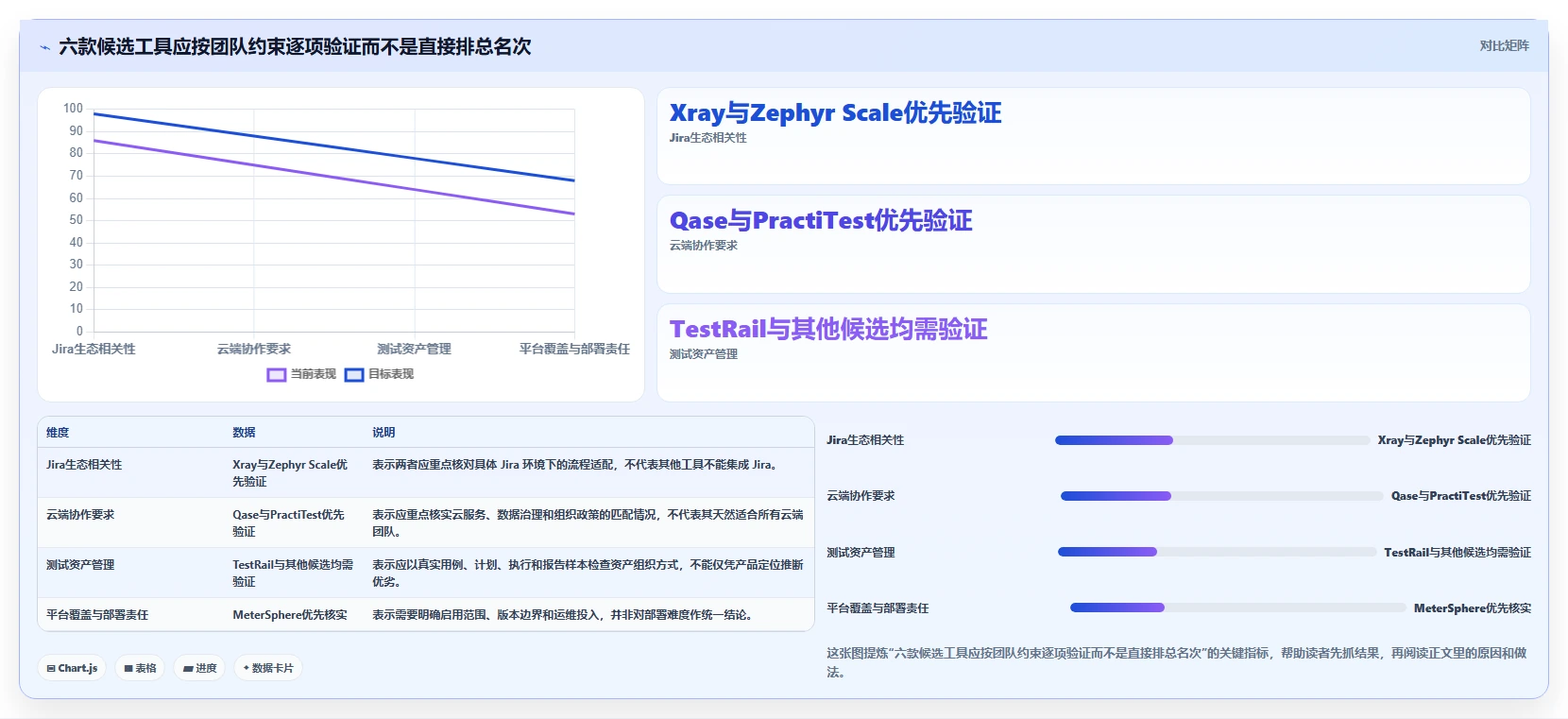Click the Chart.js tag chip
Viewport: 1568px width, 719px height.
72,668
